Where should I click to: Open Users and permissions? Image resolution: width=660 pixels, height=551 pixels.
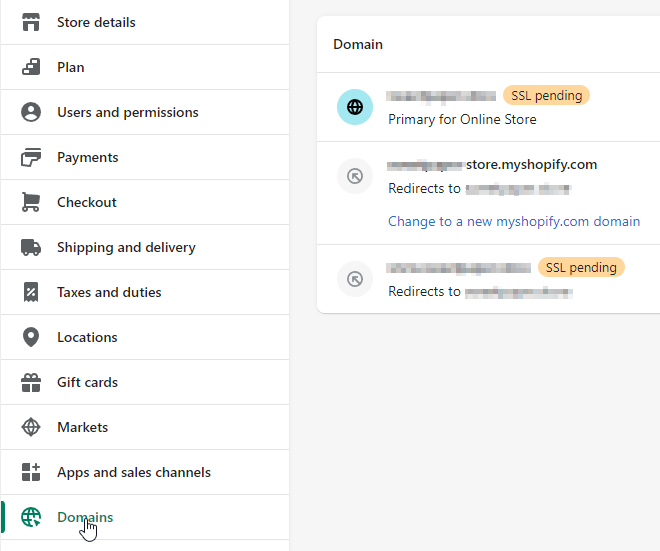(145, 112)
